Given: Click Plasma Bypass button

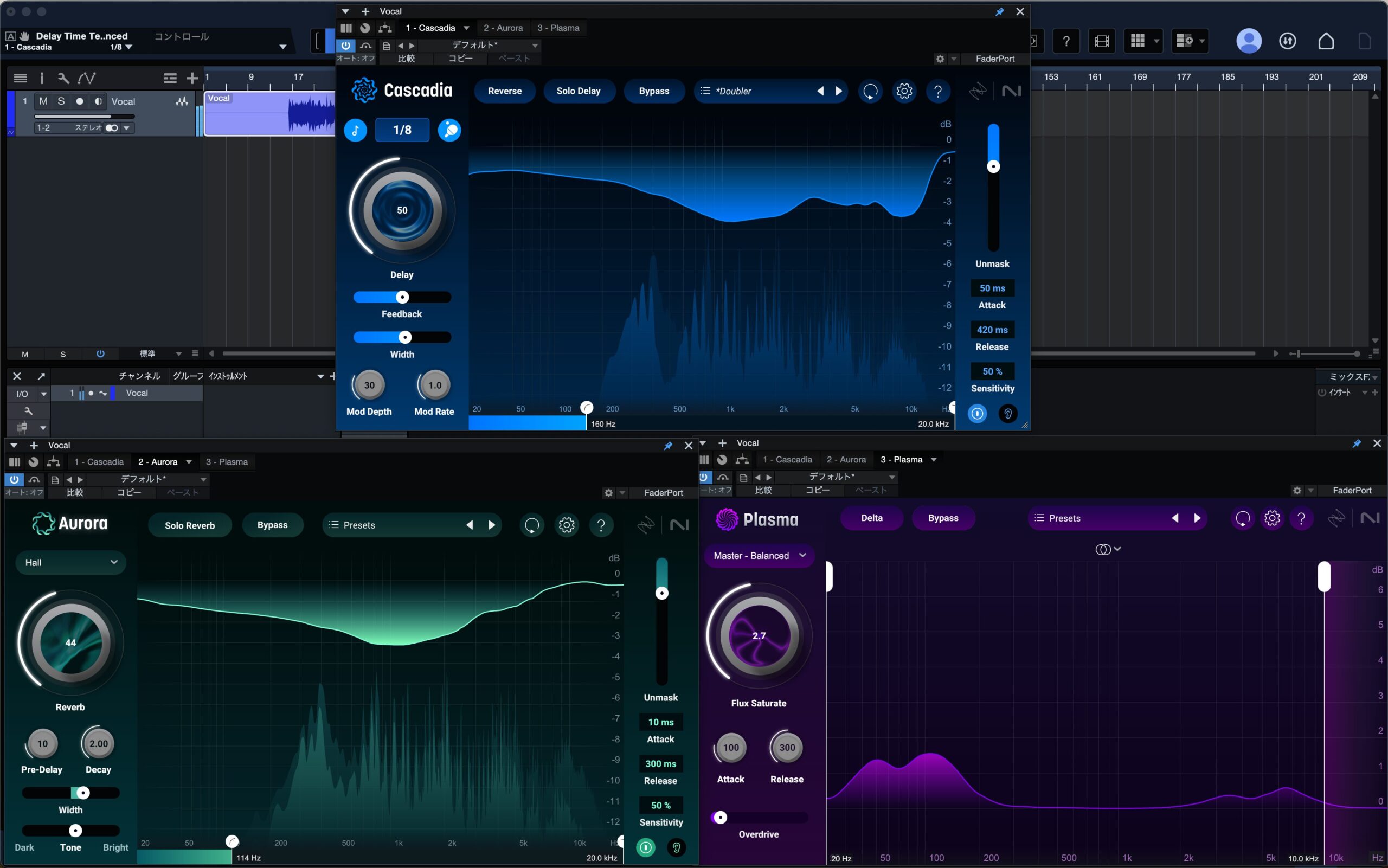Looking at the screenshot, I should [943, 518].
